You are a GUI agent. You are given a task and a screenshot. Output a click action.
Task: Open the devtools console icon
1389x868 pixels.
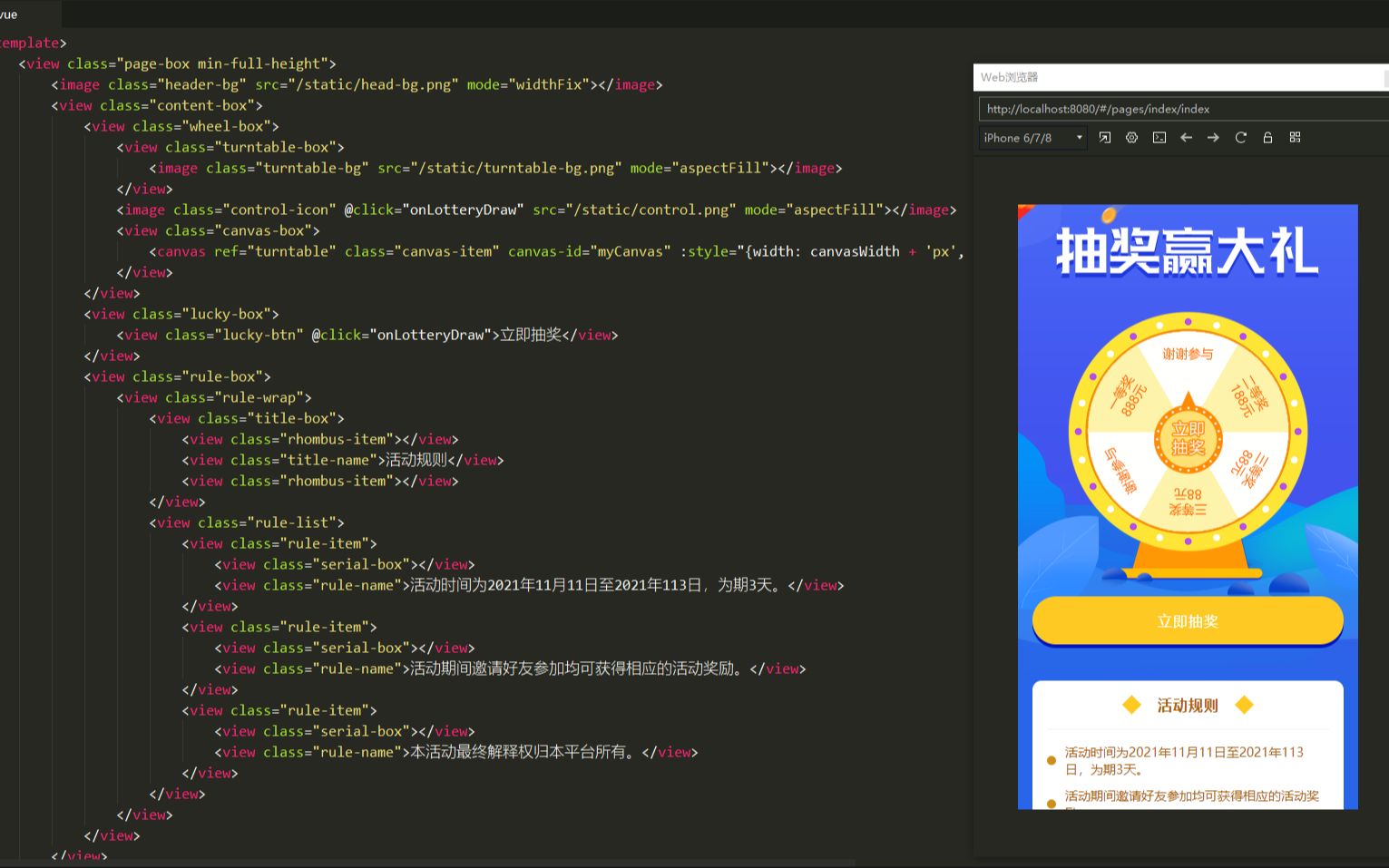coord(1159,138)
